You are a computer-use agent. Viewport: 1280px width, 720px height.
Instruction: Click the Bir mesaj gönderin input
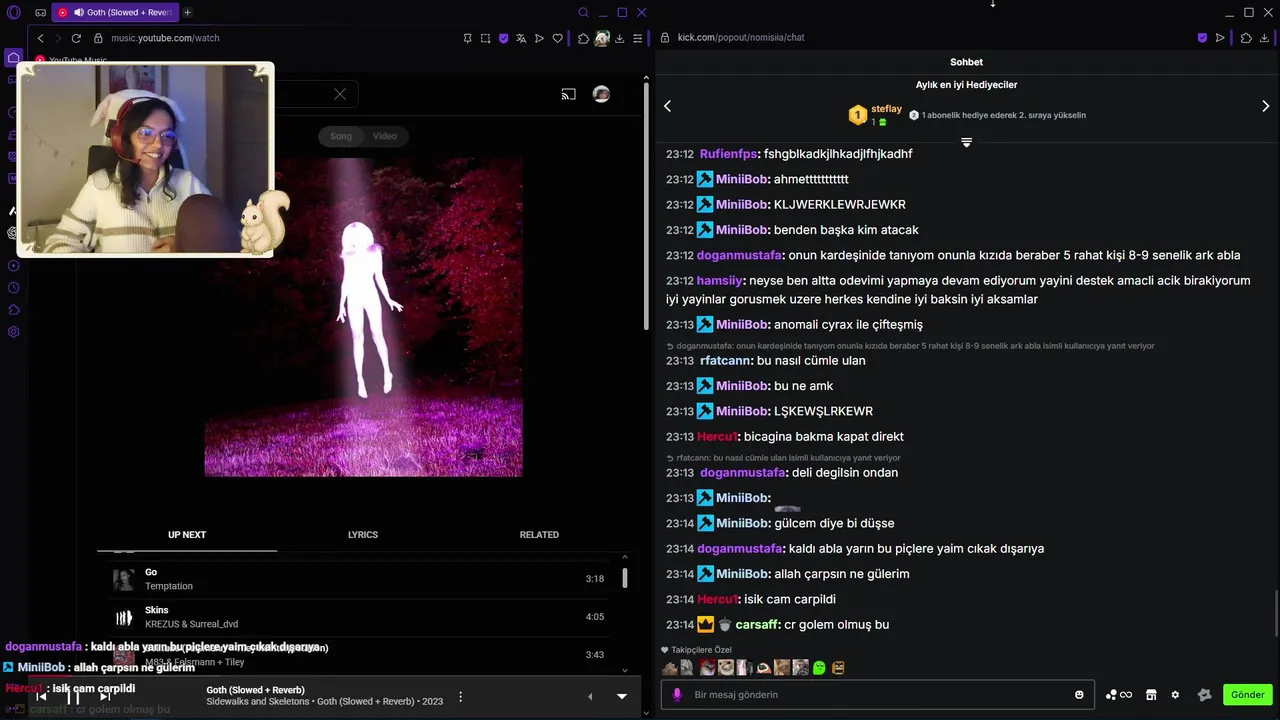878,694
